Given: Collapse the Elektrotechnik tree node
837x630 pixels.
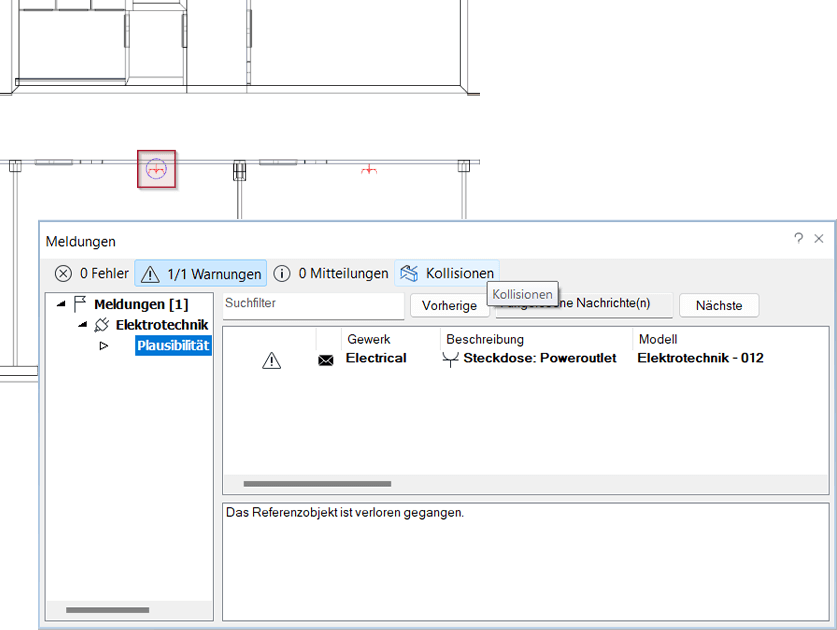Looking at the screenshot, I should 82,325.
